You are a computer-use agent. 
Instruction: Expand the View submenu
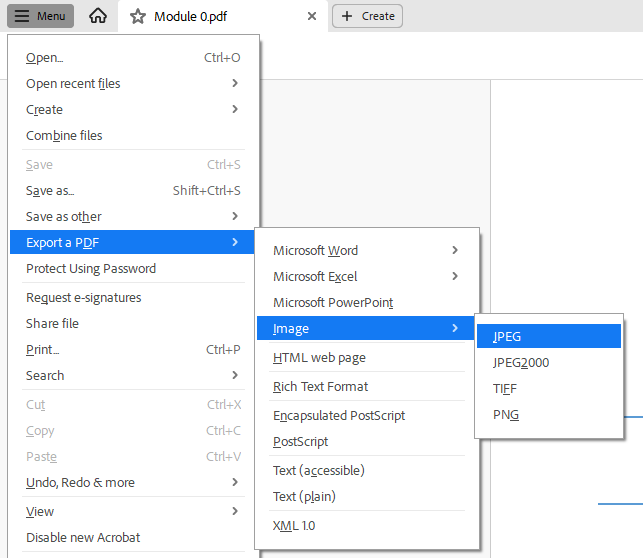click(x=133, y=512)
